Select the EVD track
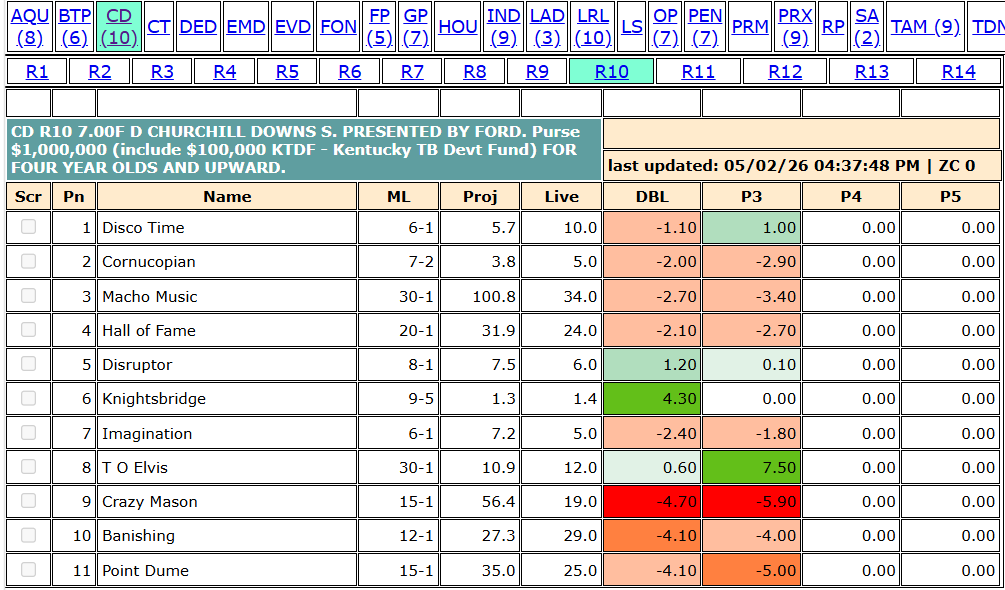The image size is (1005, 590). coord(293,26)
